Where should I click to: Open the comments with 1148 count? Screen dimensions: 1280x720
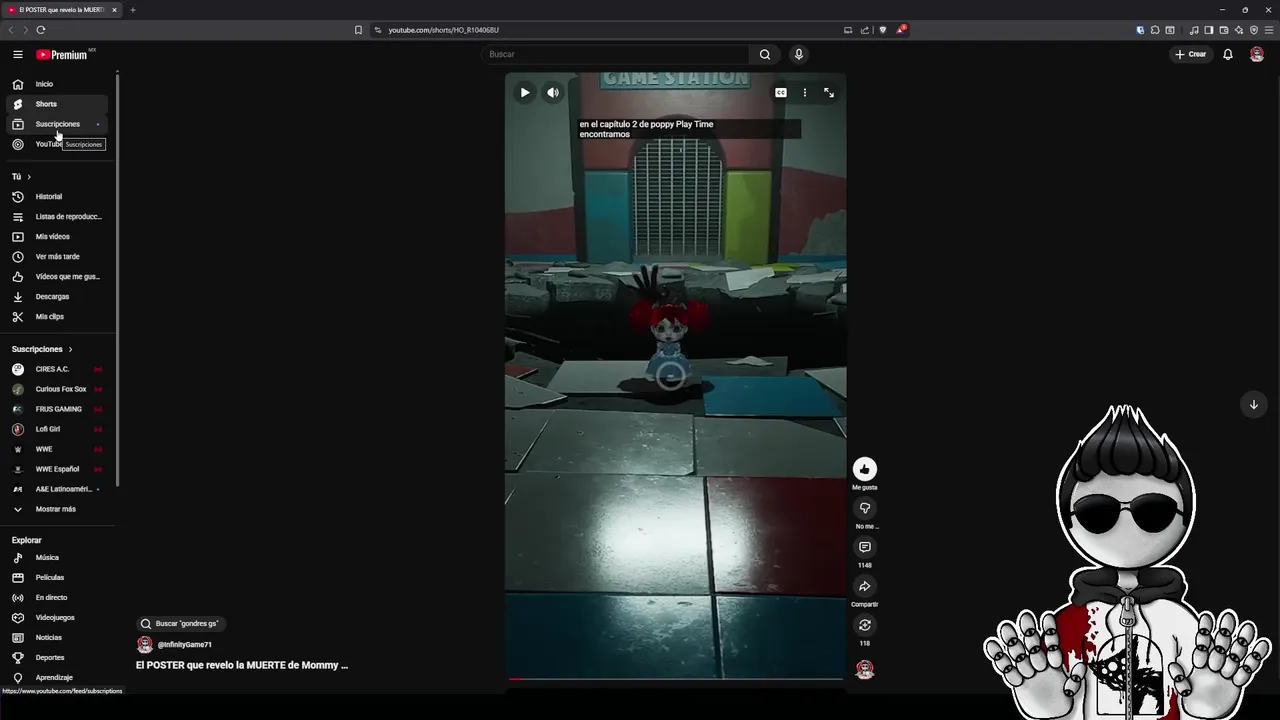click(865, 547)
